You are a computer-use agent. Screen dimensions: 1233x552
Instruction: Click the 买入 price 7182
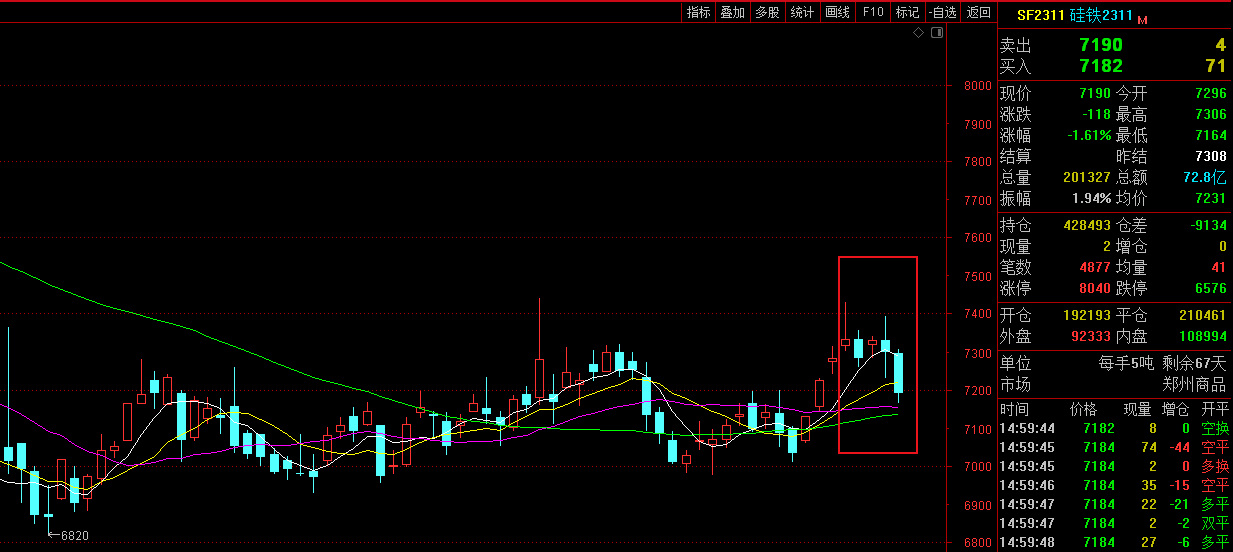point(1100,66)
